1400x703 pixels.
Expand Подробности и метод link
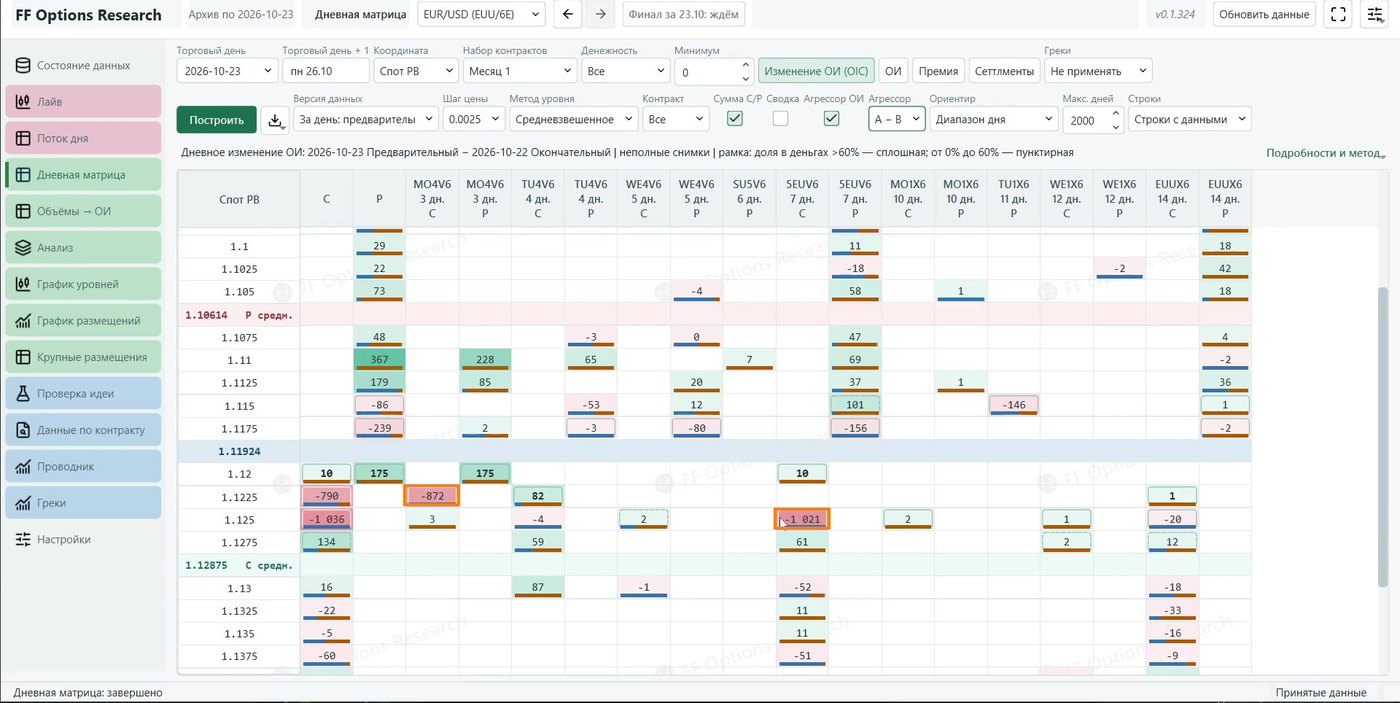coord(1326,153)
